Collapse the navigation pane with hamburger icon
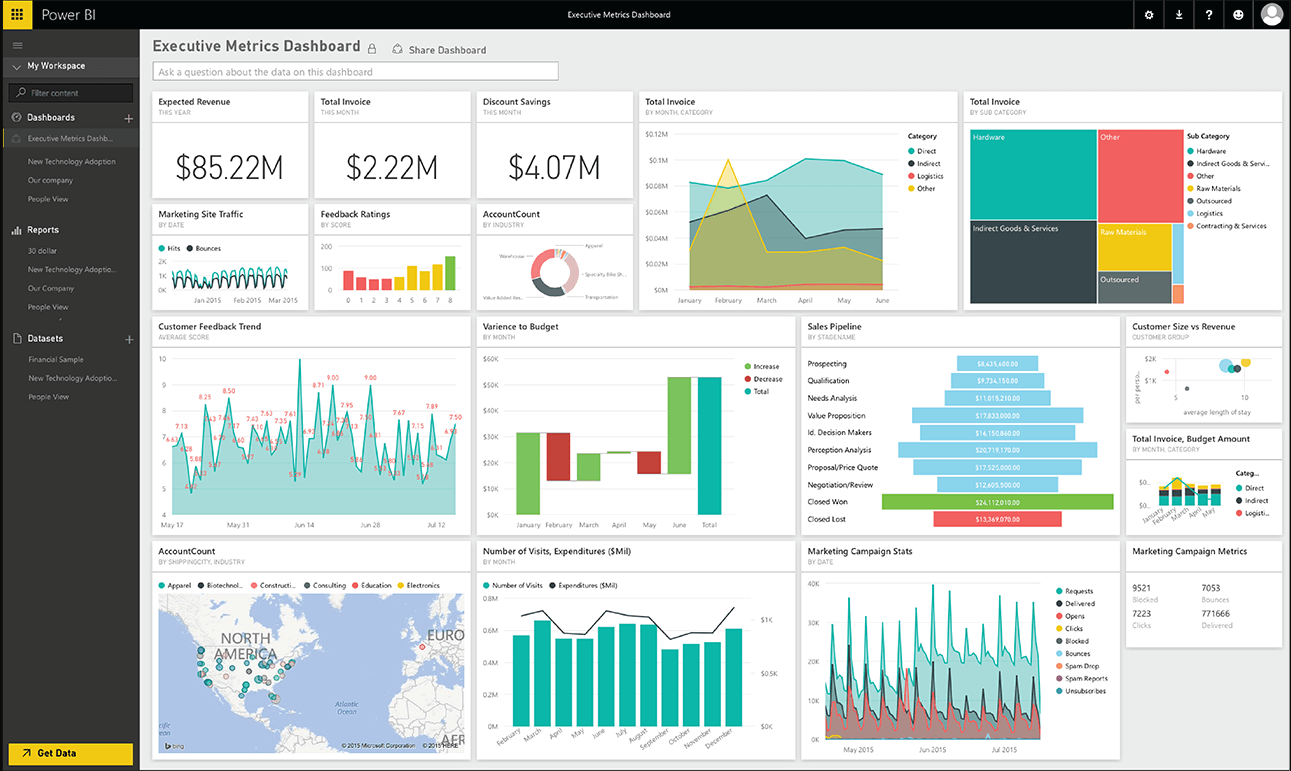Screen dimensions: 1291x771 click(x=17, y=45)
